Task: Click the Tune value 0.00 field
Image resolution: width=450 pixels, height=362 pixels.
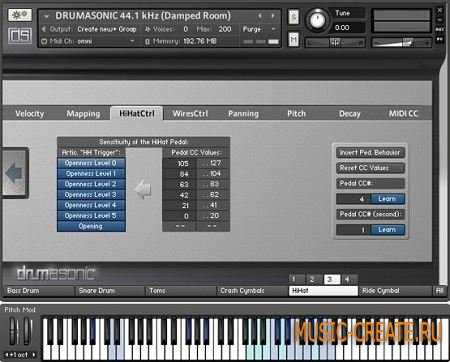Action: click(x=348, y=28)
